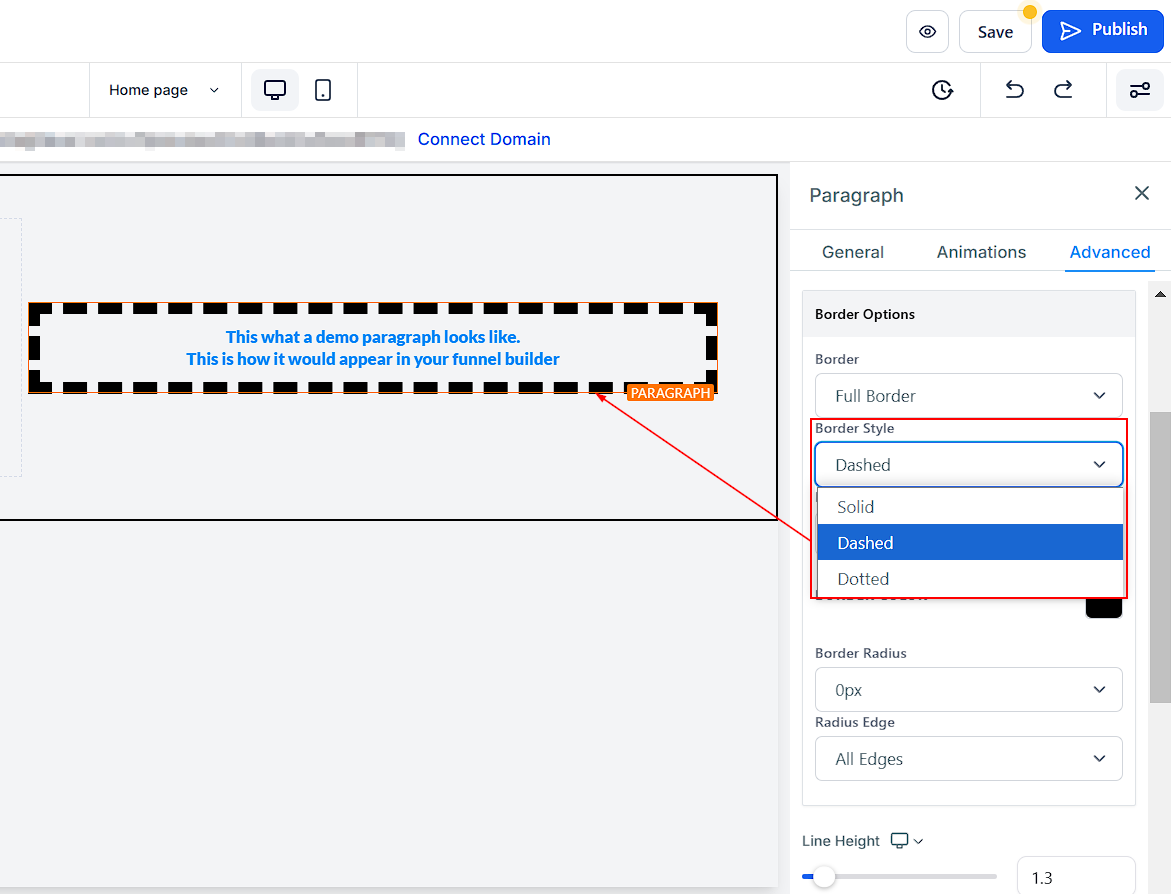Switch to the General tab
1171x894 pixels.
point(852,252)
